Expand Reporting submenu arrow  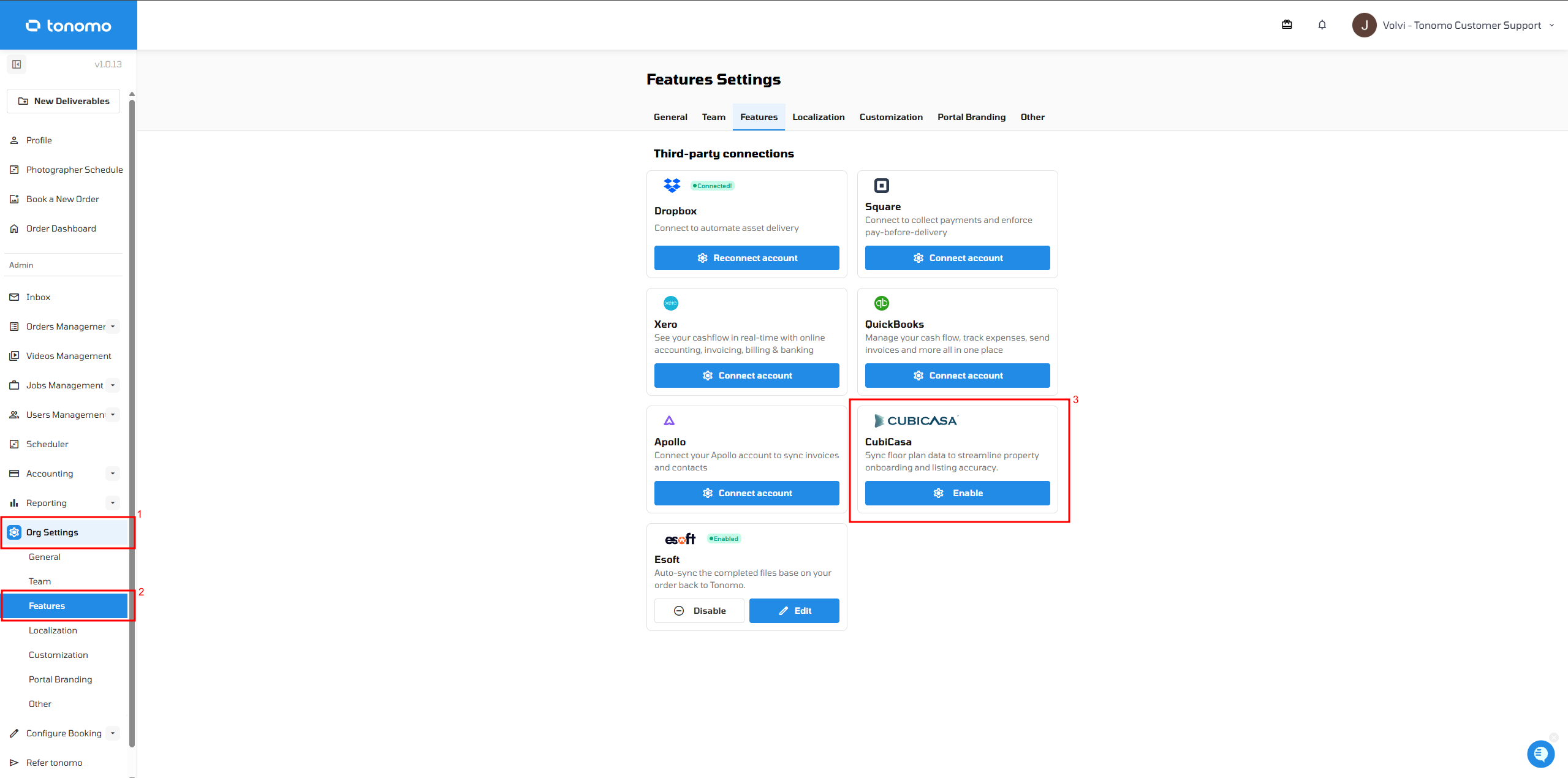click(x=113, y=503)
